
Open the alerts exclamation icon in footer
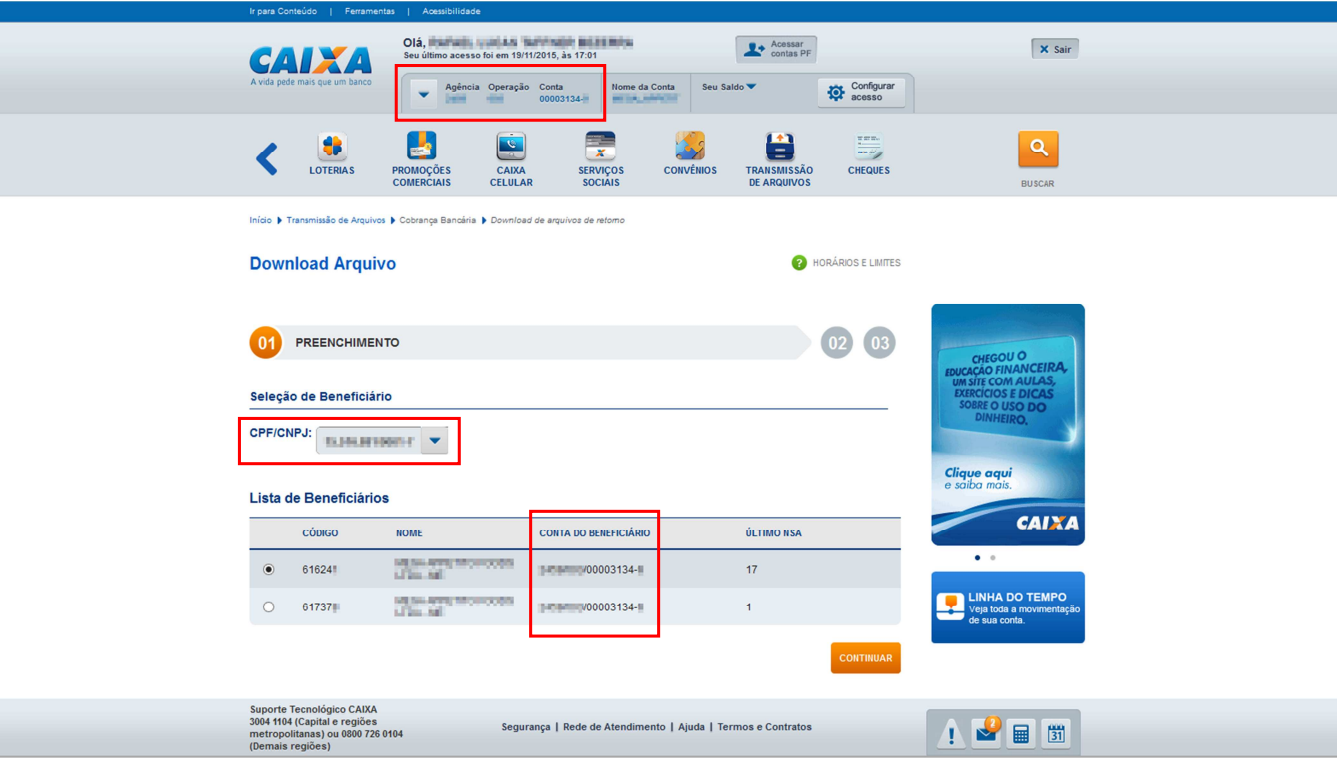point(950,734)
